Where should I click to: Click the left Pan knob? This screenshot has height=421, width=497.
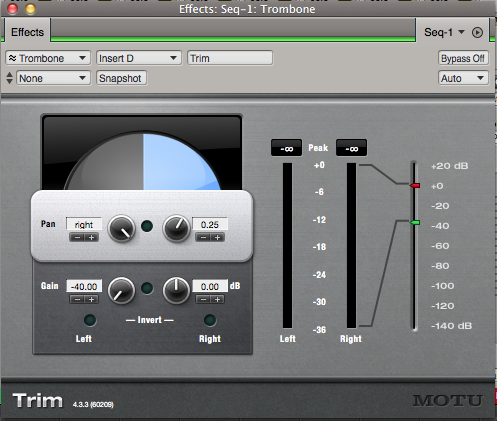click(121, 229)
